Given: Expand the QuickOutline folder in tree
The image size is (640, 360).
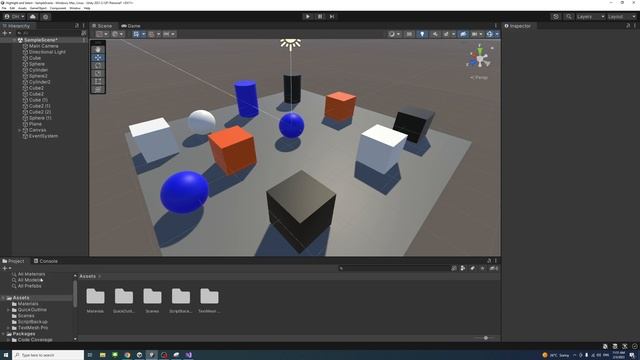Looking at the screenshot, I should pyautogui.click(x=8, y=310).
